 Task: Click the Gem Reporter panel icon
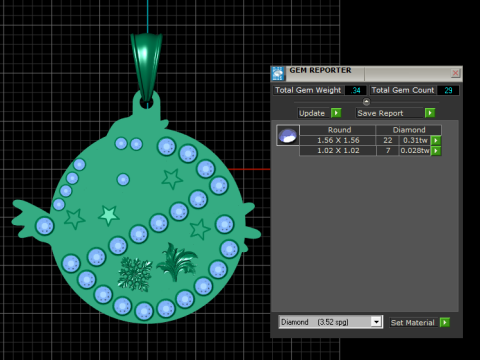[x=278, y=73]
